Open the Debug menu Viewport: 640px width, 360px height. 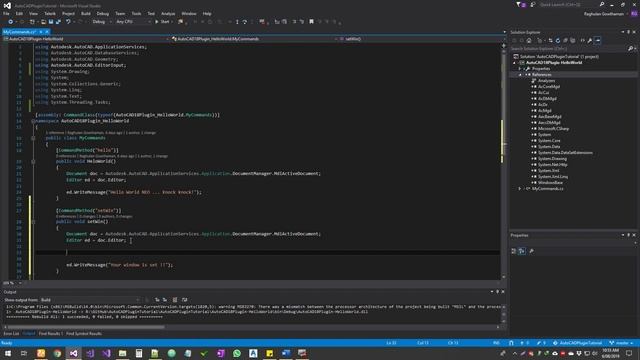tap(102, 13)
